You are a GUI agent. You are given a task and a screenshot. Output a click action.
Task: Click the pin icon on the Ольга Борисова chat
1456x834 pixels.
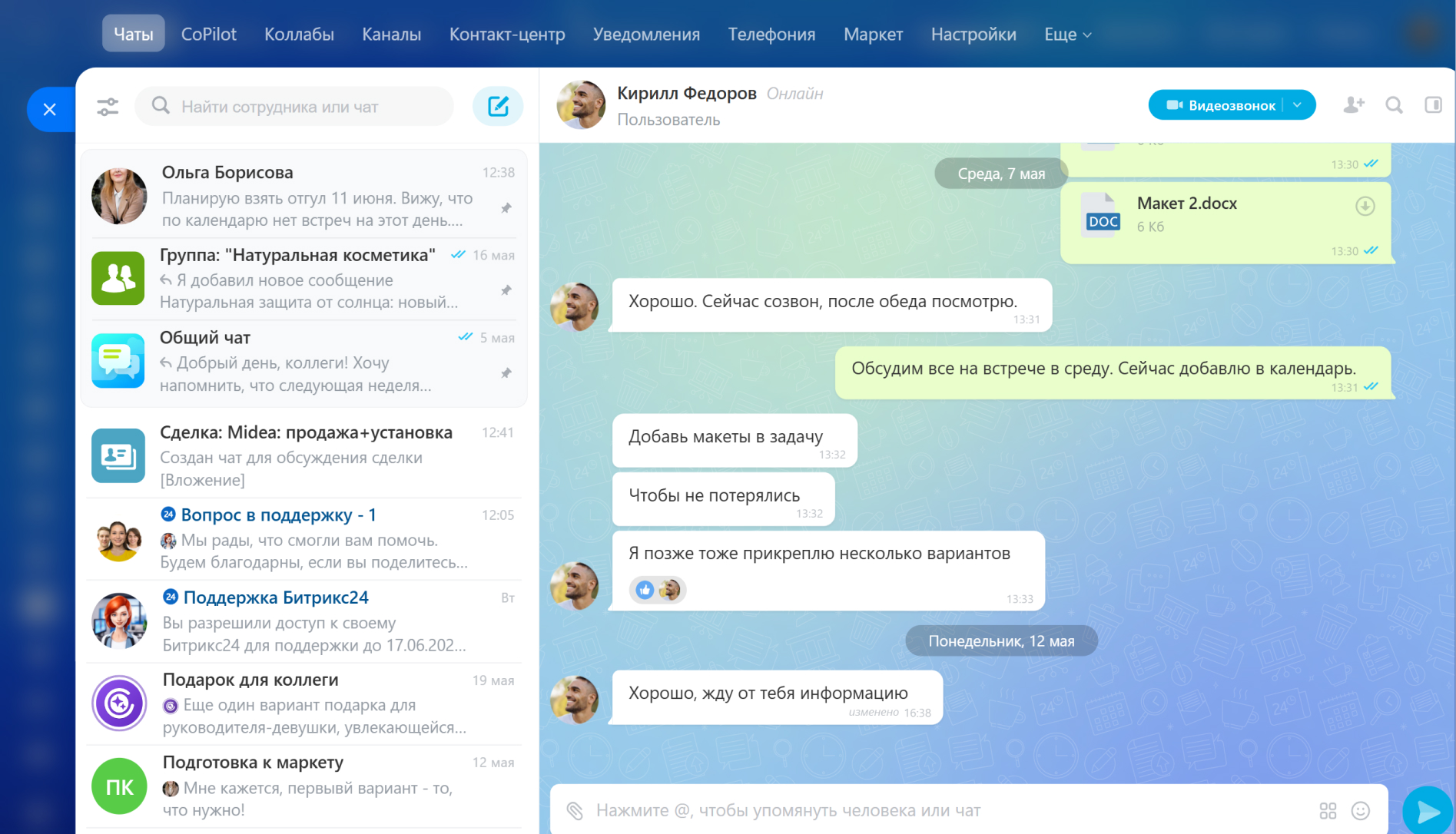tap(506, 208)
